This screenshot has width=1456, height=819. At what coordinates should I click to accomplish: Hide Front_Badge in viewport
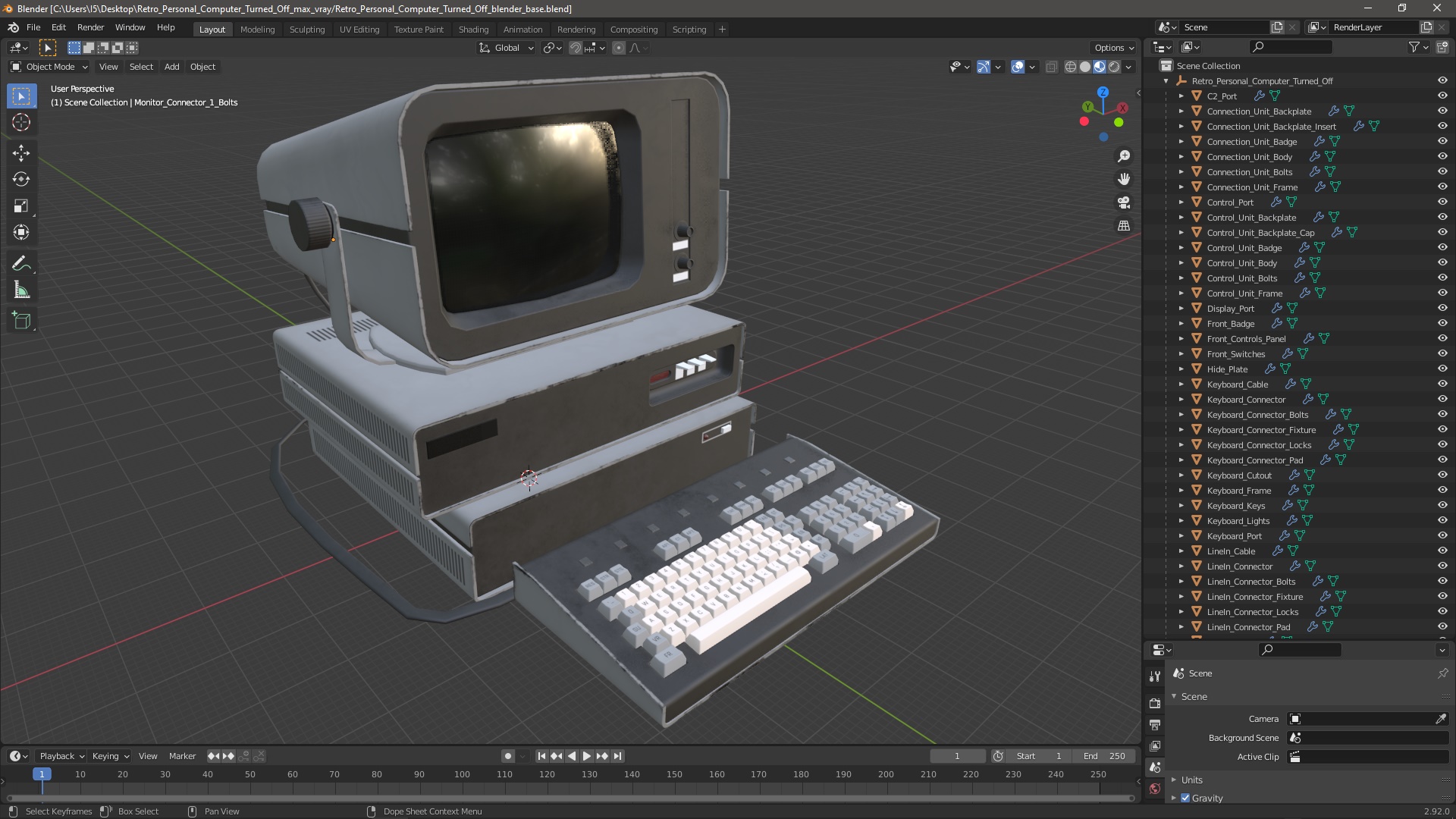(1442, 324)
